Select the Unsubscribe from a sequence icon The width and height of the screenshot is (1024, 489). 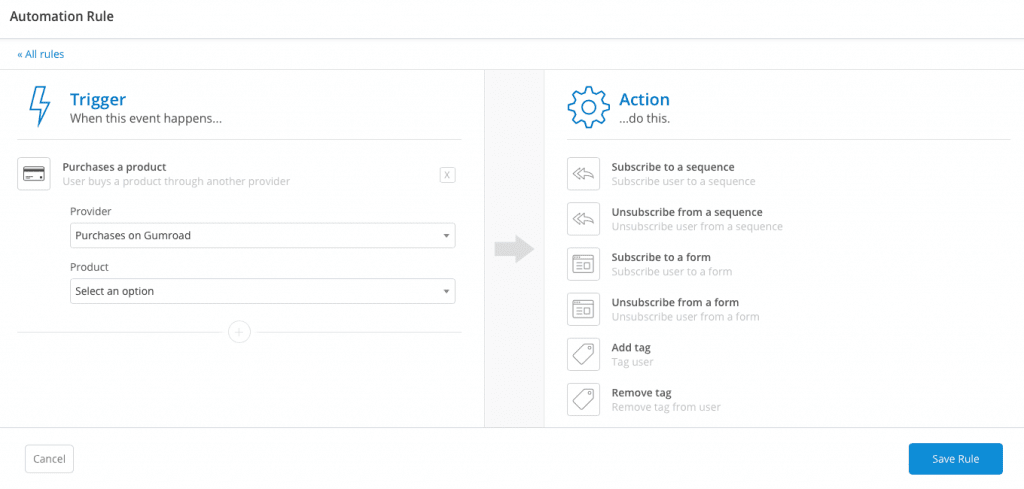click(x=583, y=219)
